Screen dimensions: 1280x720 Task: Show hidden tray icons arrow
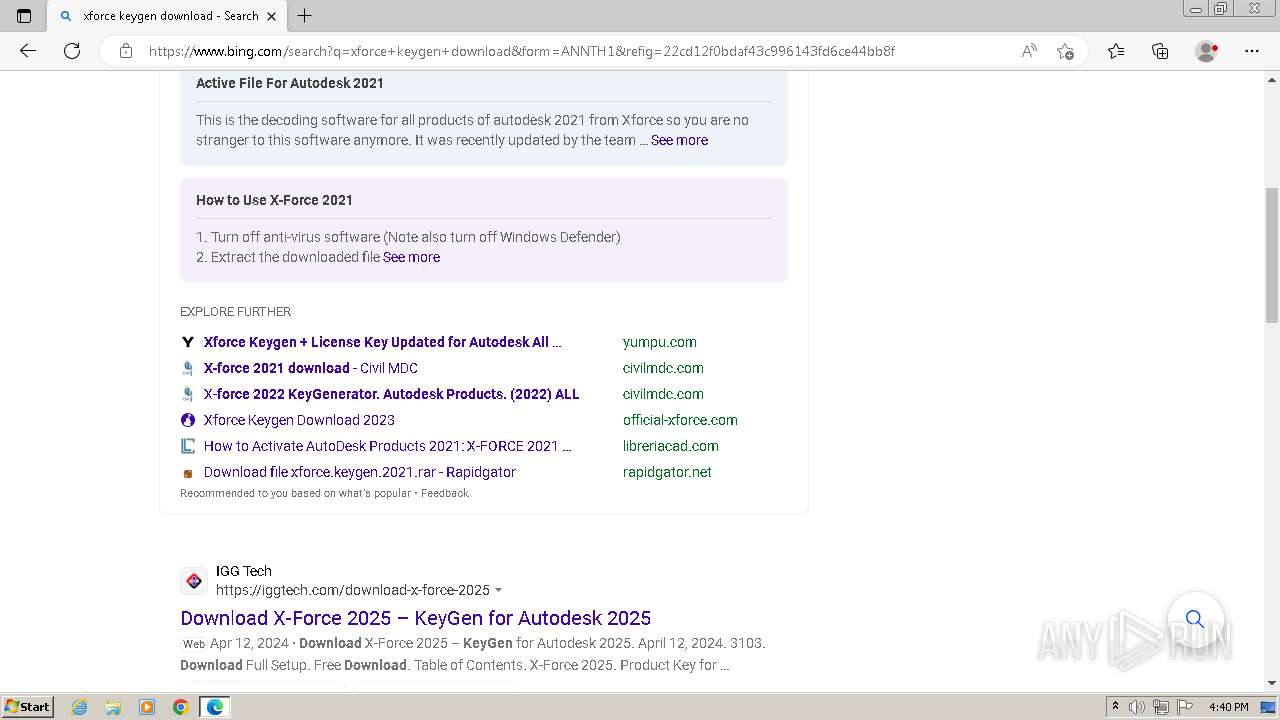click(x=1115, y=707)
